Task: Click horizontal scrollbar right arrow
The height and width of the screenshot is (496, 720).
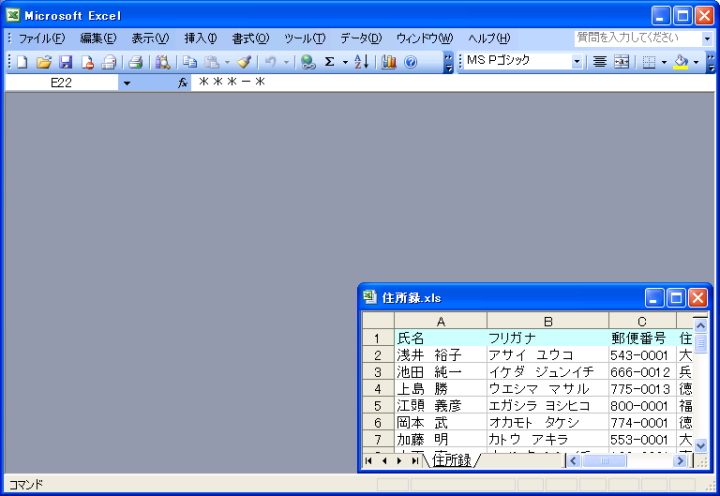Action: tap(680, 460)
